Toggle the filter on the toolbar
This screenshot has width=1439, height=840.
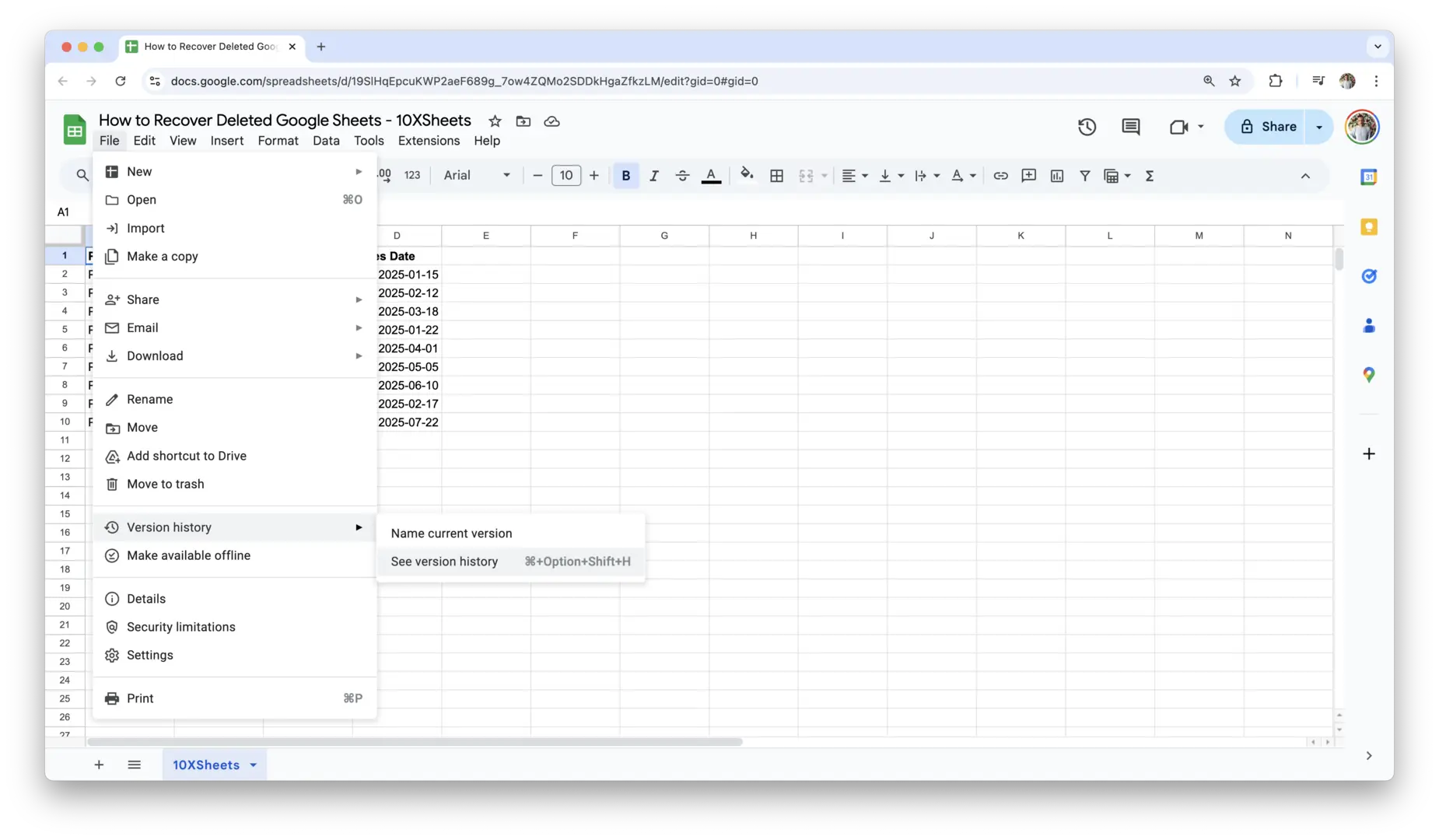1084,176
